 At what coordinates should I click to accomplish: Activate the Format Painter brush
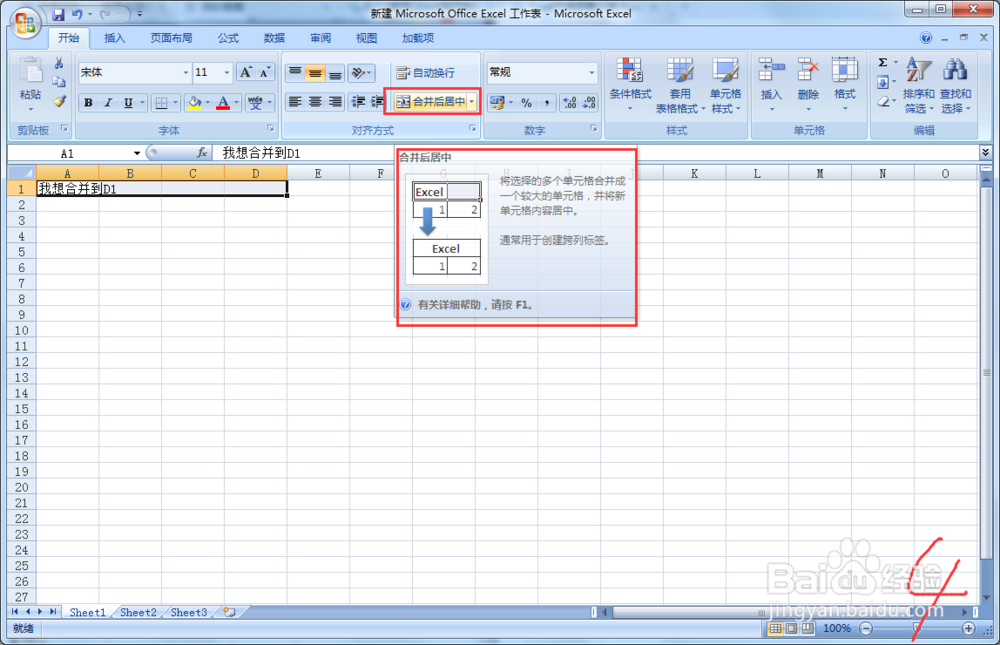pos(59,101)
